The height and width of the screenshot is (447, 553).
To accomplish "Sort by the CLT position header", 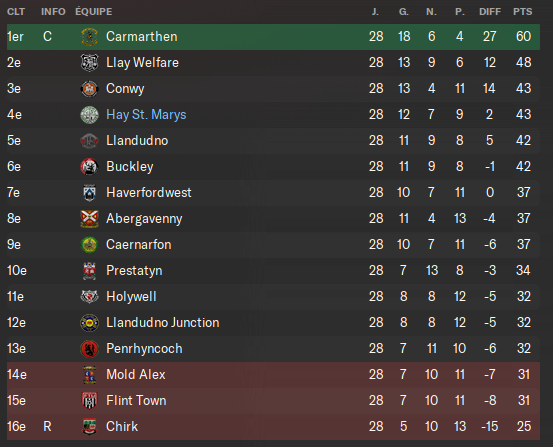I will 16,12.
